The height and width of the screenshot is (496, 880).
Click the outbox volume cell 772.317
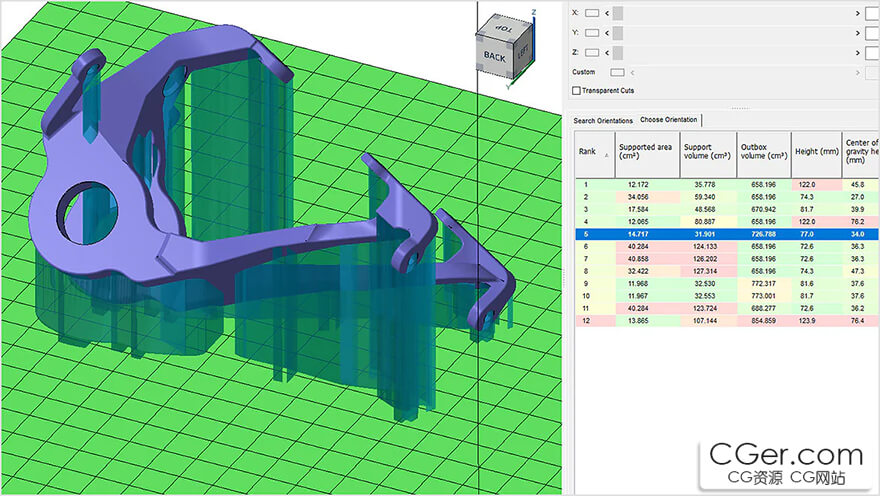click(x=763, y=283)
